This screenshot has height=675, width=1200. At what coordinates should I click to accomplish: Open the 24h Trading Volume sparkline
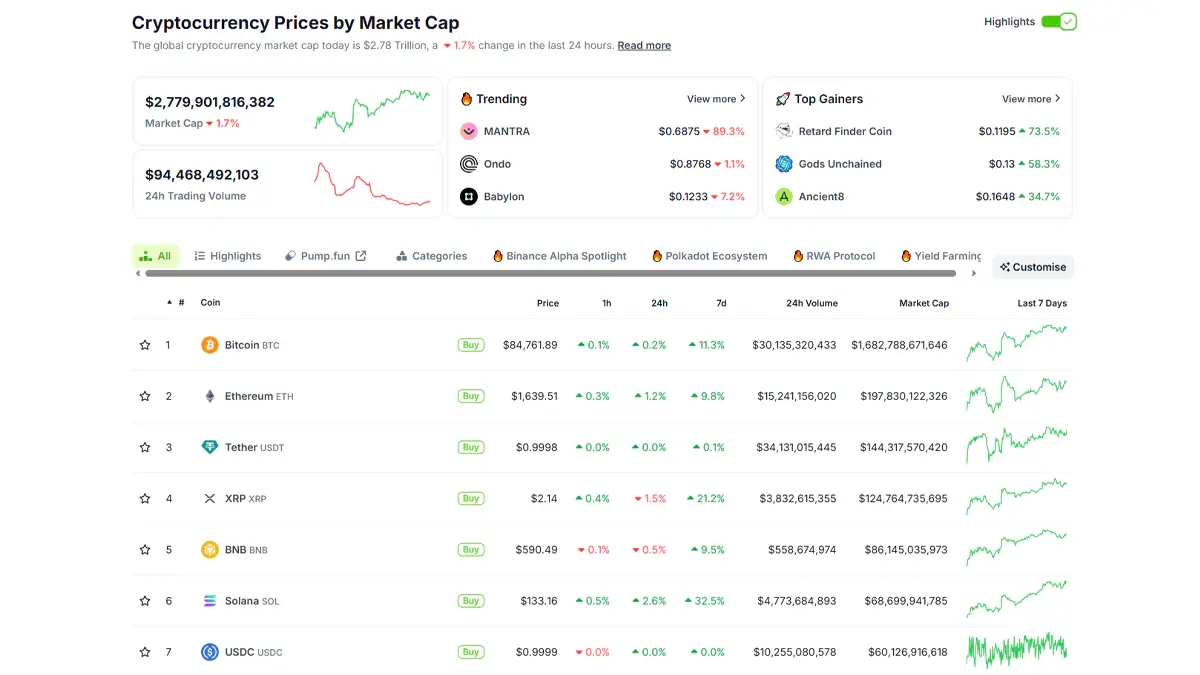tap(372, 184)
